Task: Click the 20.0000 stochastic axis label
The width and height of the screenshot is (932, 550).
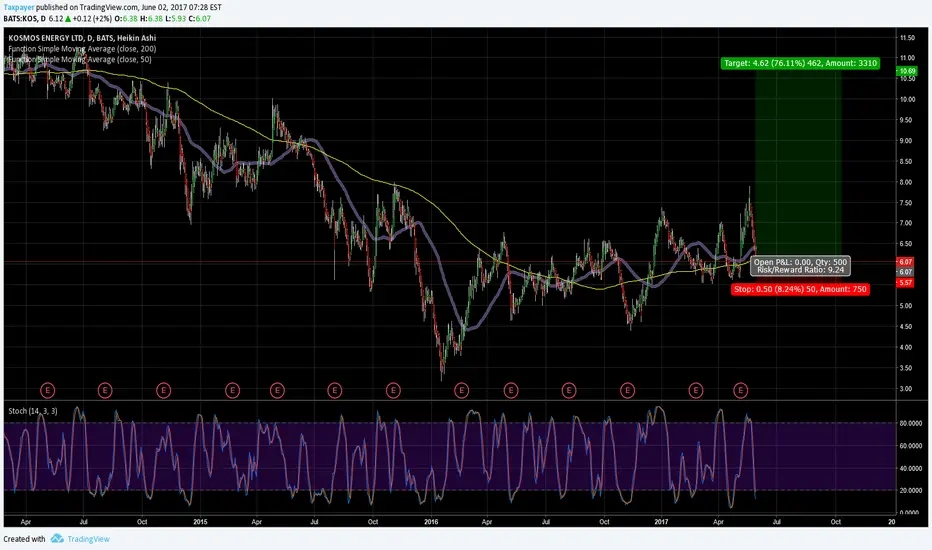Action: click(910, 490)
